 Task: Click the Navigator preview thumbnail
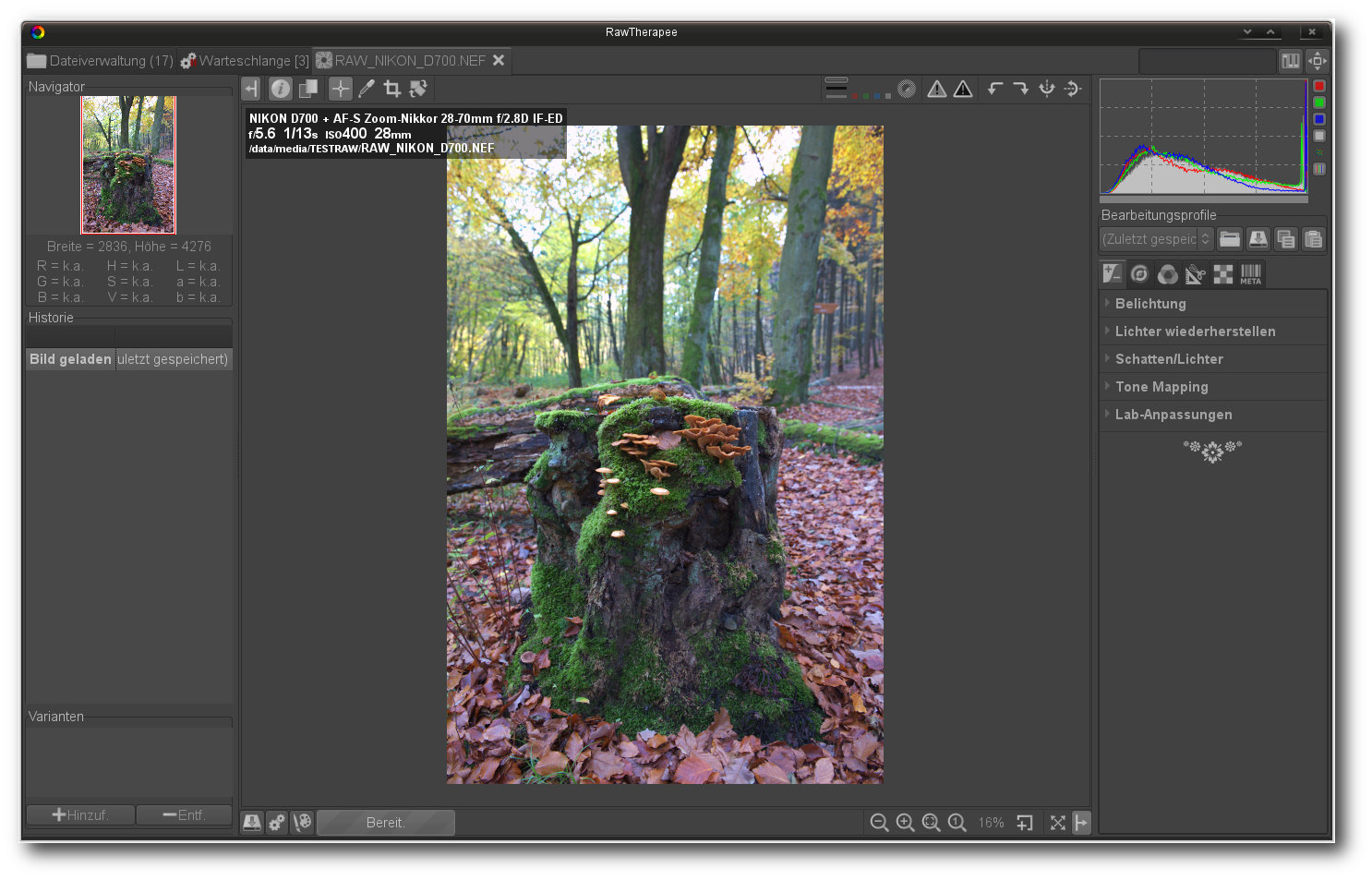pyautogui.click(x=128, y=164)
